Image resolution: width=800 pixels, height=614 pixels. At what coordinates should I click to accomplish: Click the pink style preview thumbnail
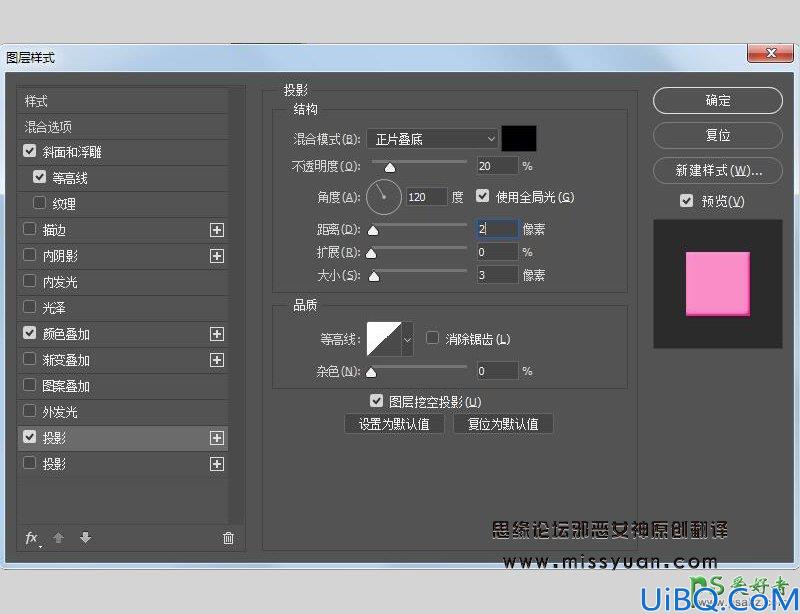[718, 284]
